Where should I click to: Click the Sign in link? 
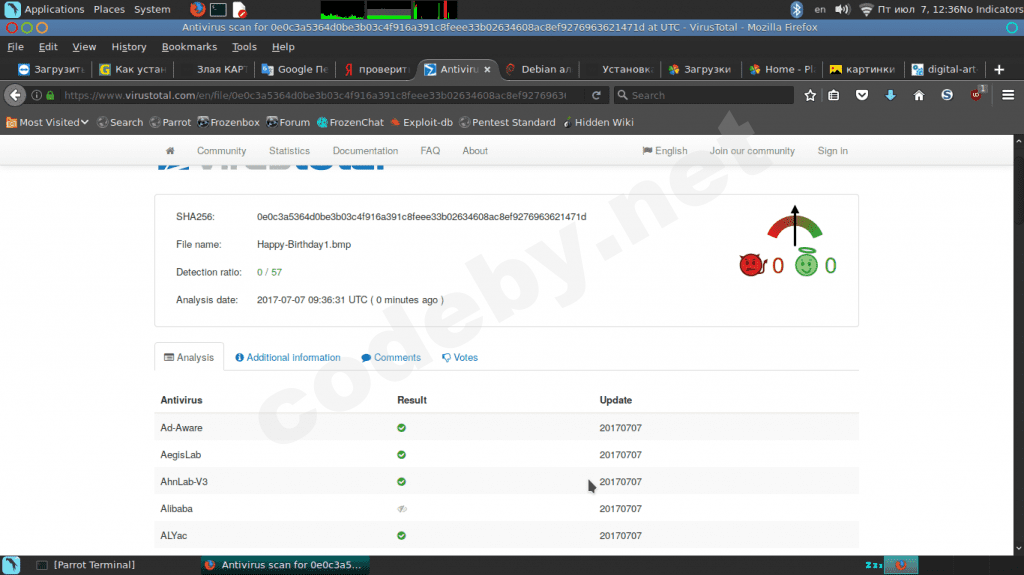(x=833, y=151)
